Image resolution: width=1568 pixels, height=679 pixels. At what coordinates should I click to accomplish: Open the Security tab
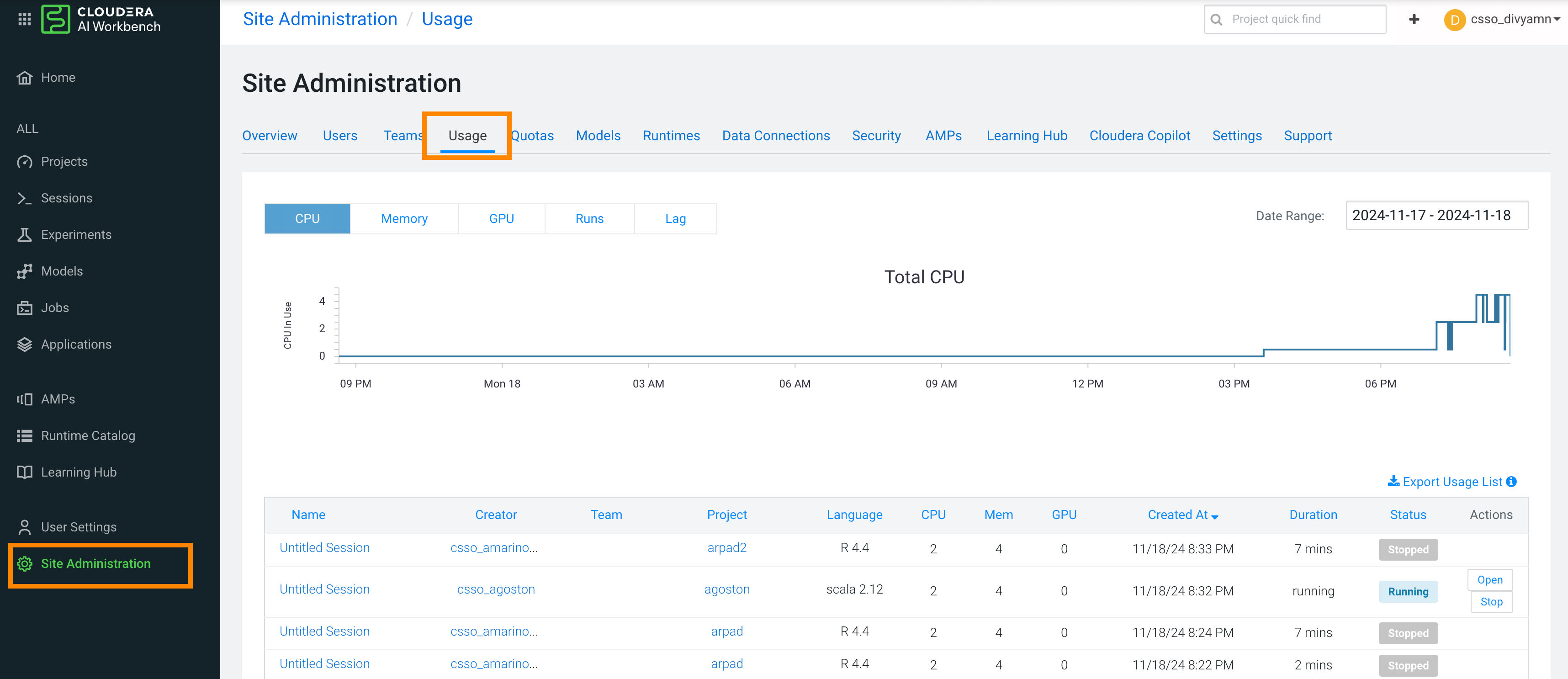[x=876, y=136]
